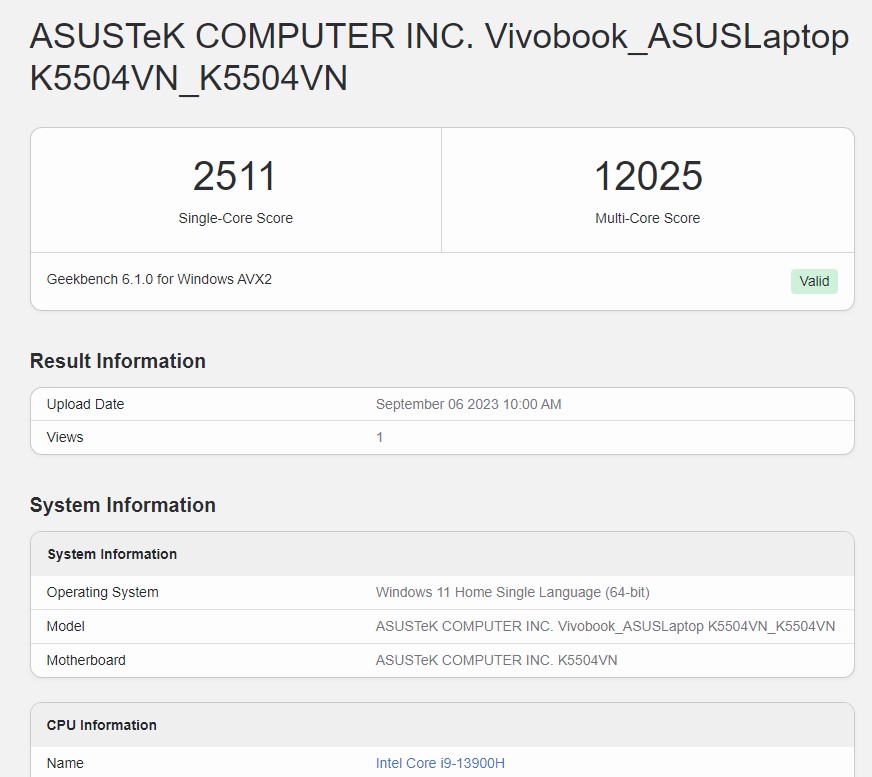Click the Model row label
The image size is (872, 777).
66,626
